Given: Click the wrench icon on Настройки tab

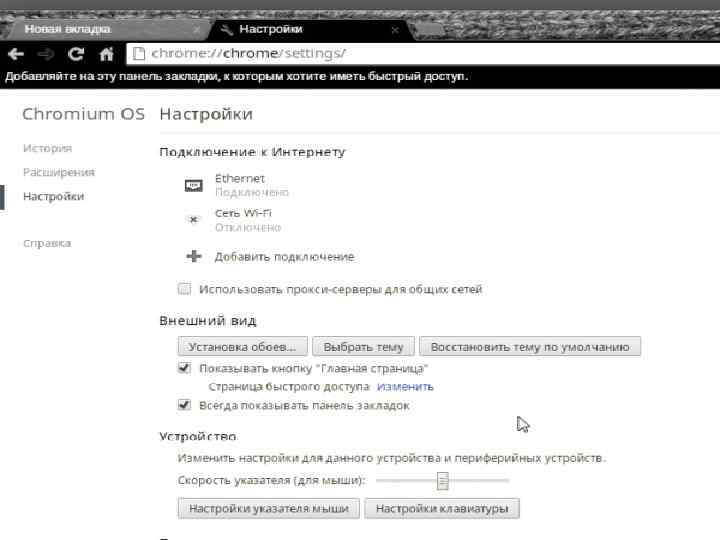Looking at the screenshot, I should [x=226, y=30].
